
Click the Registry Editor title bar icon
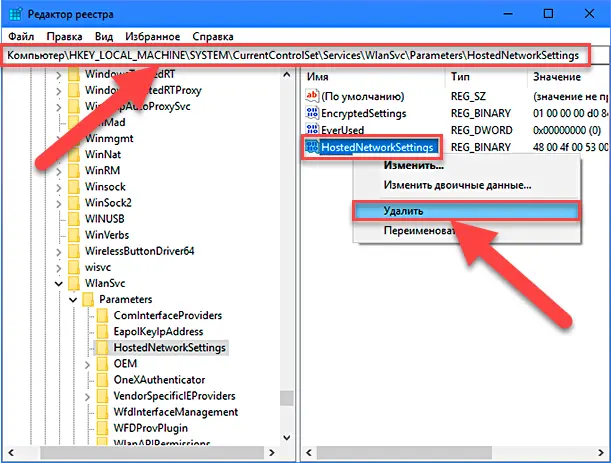point(16,14)
